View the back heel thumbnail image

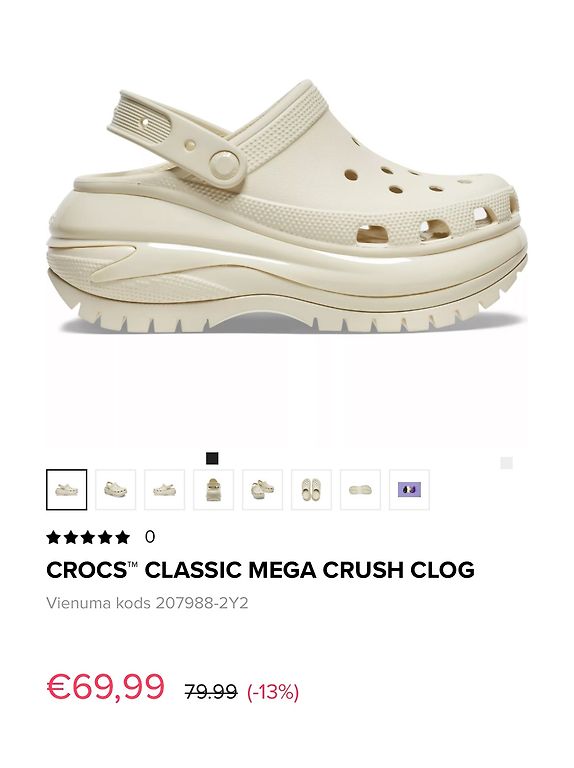point(214,490)
